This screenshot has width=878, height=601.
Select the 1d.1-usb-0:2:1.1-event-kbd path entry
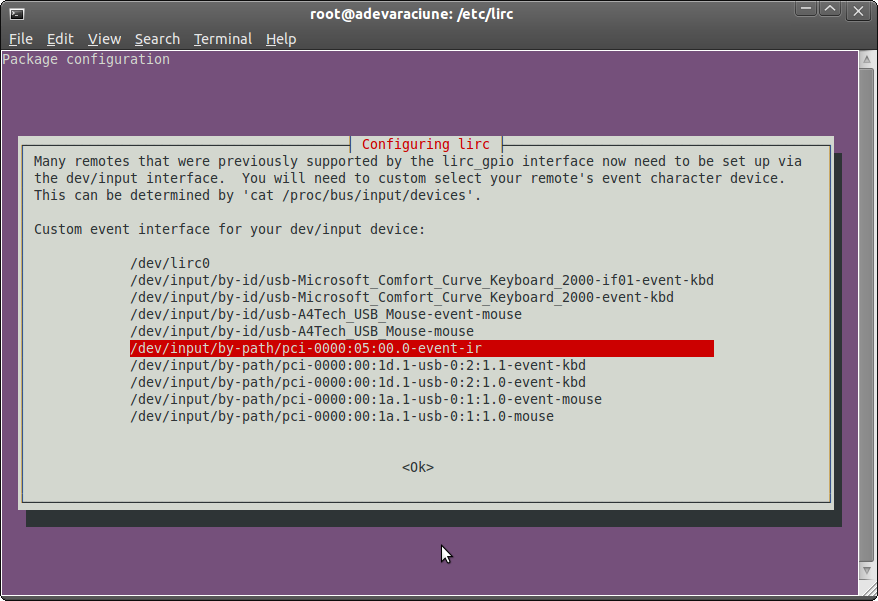click(358, 365)
